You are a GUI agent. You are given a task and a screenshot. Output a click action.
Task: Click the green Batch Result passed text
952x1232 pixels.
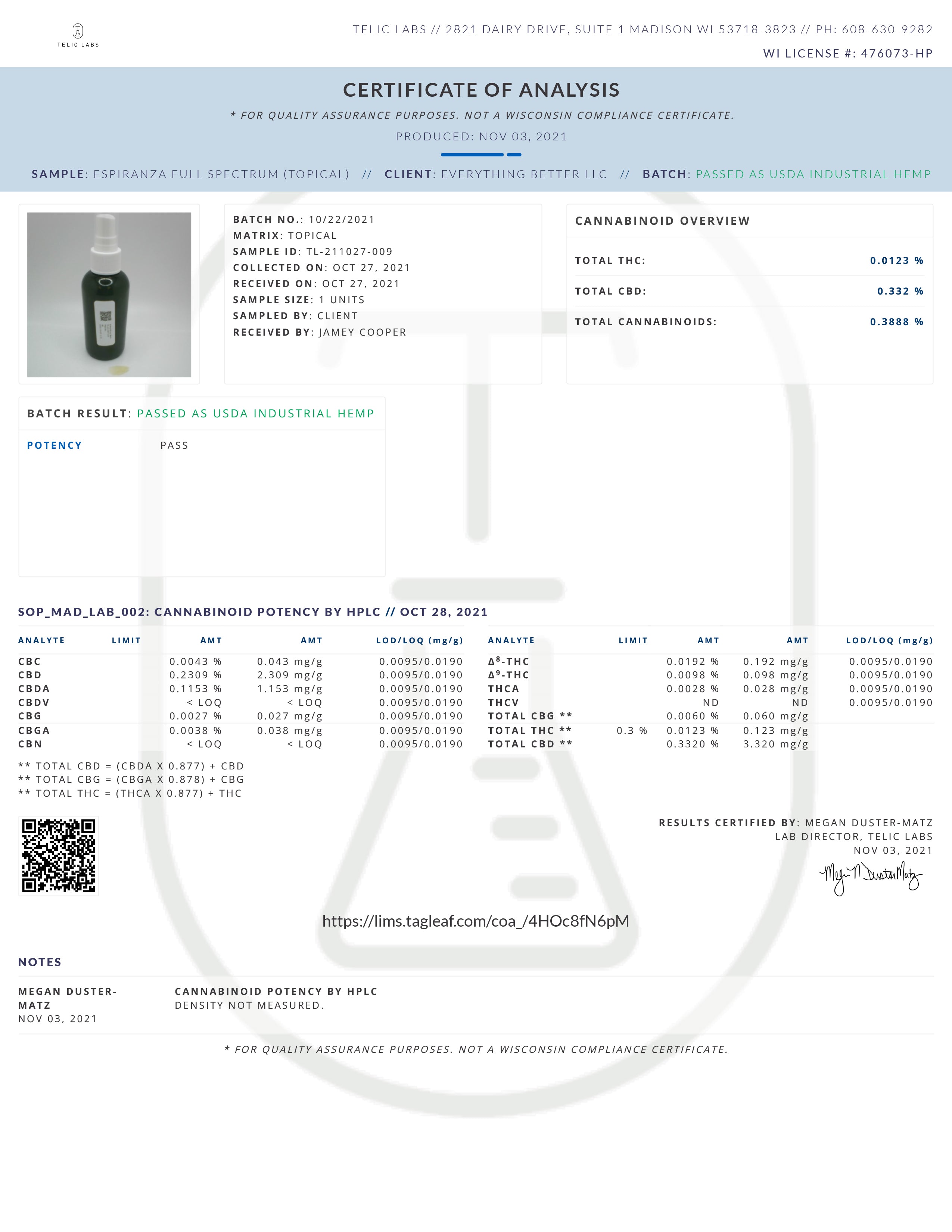[255, 414]
